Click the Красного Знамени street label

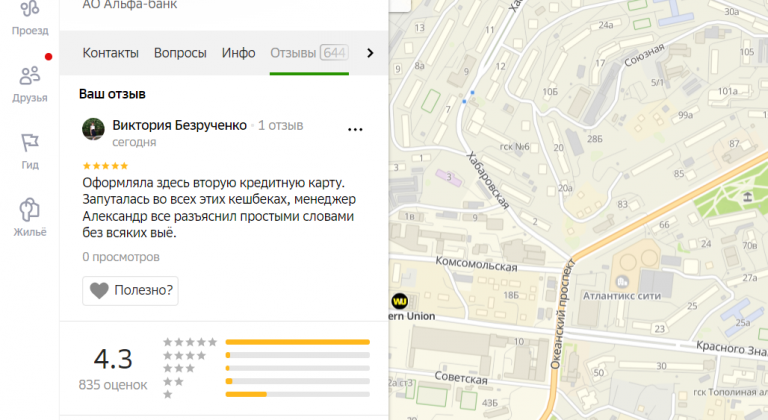(732, 348)
